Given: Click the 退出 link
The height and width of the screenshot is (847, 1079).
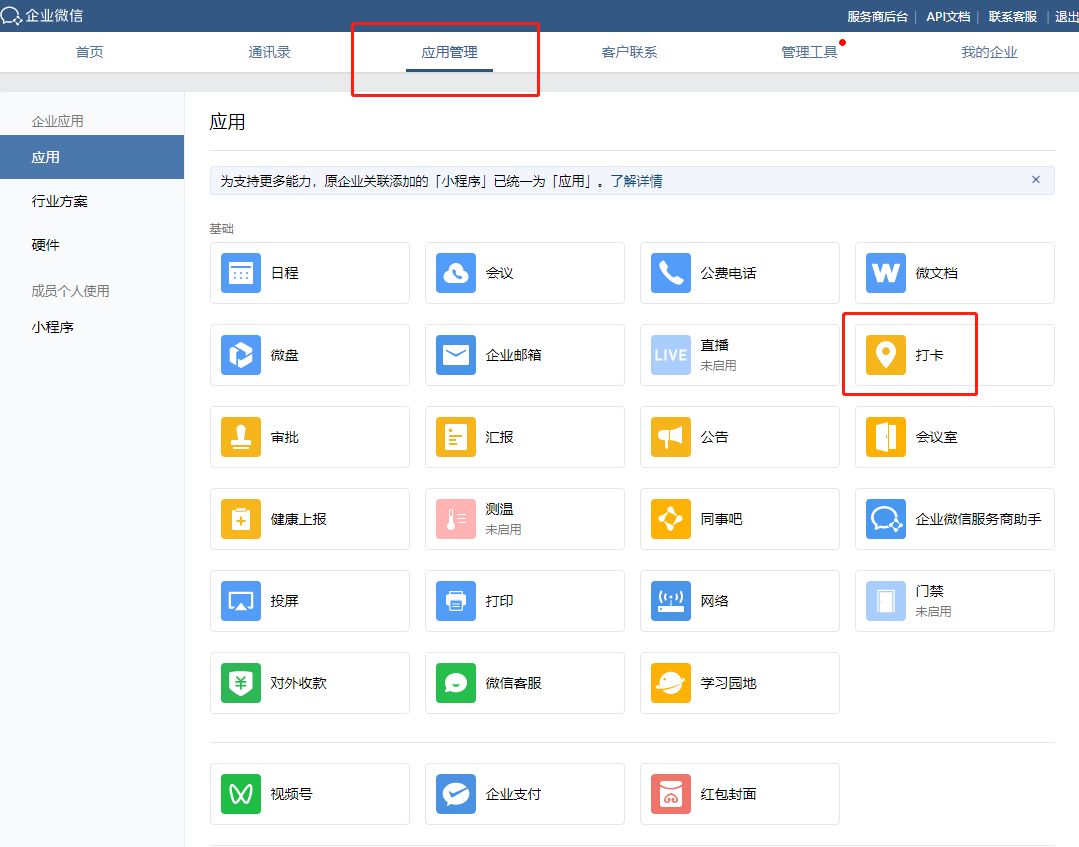Looking at the screenshot, I should [x=1067, y=17].
